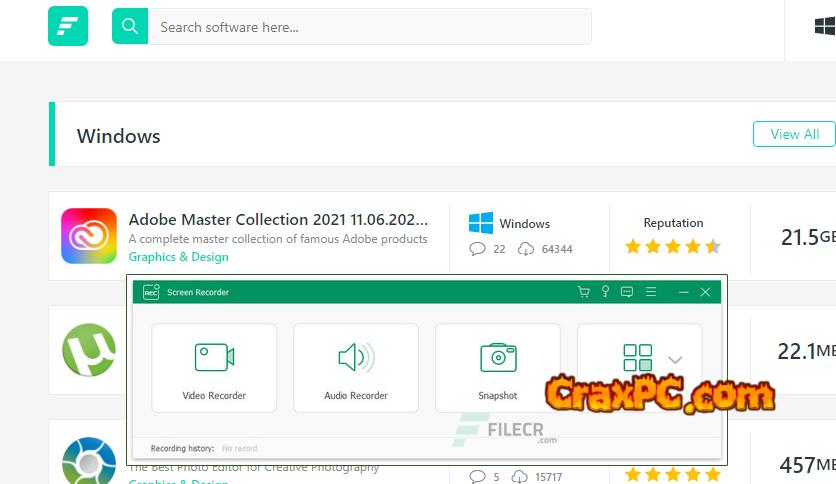
Task: Click the FileCR site logo
Action: click(x=68, y=26)
